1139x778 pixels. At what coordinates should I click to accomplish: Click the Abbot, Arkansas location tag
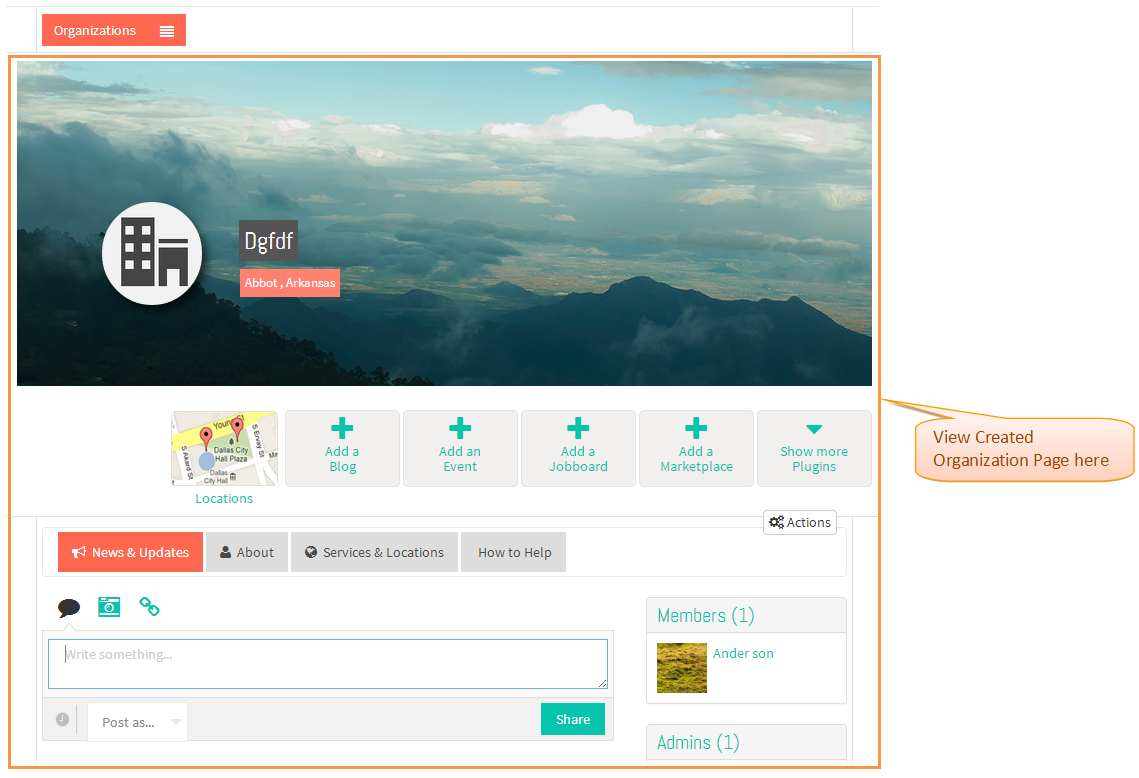click(290, 283)
